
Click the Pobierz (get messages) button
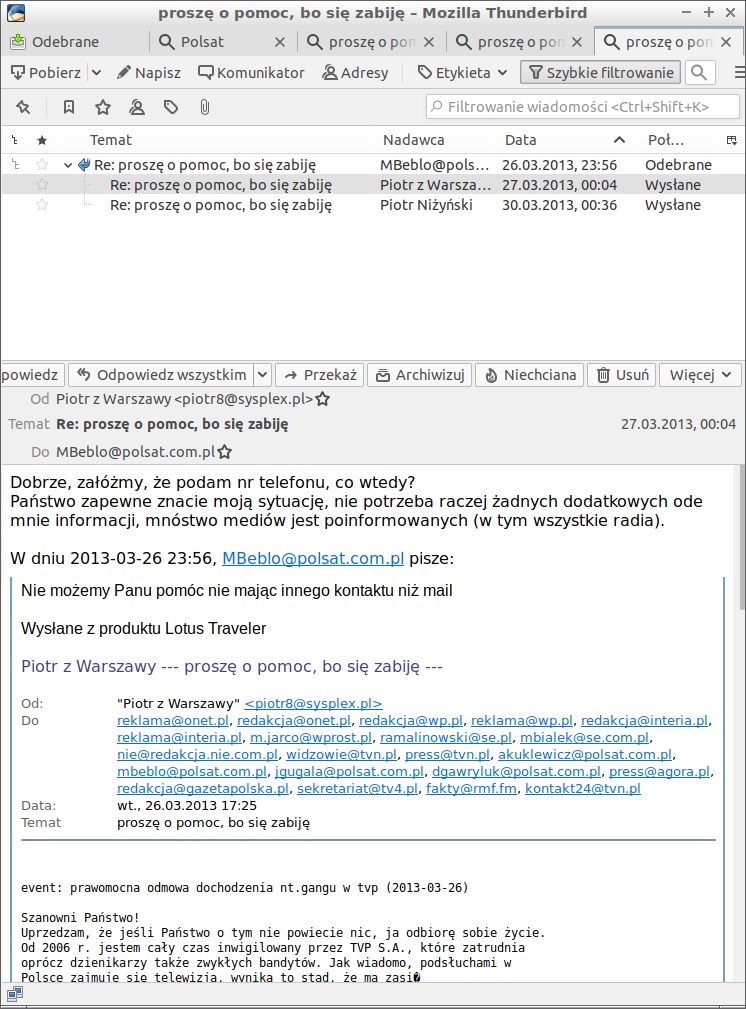(x=46, y=73)
